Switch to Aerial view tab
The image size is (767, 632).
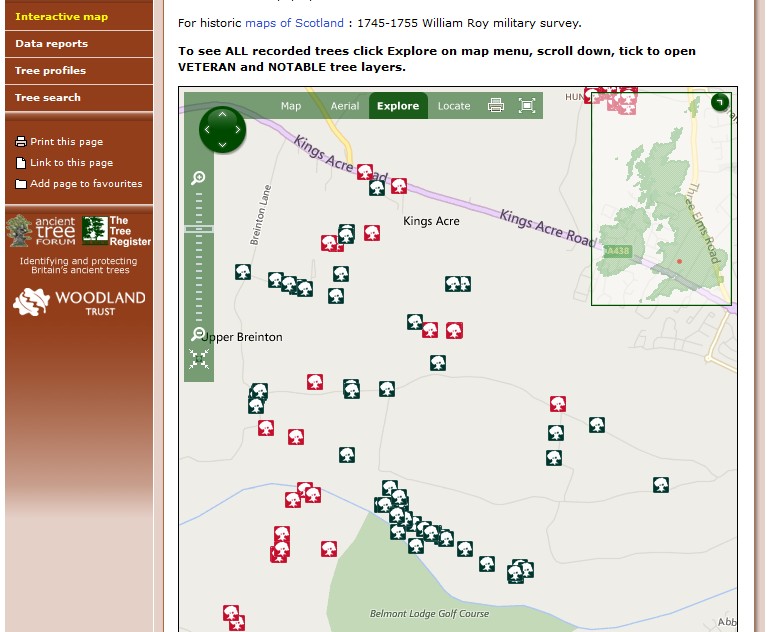click(x=344, y=106)
